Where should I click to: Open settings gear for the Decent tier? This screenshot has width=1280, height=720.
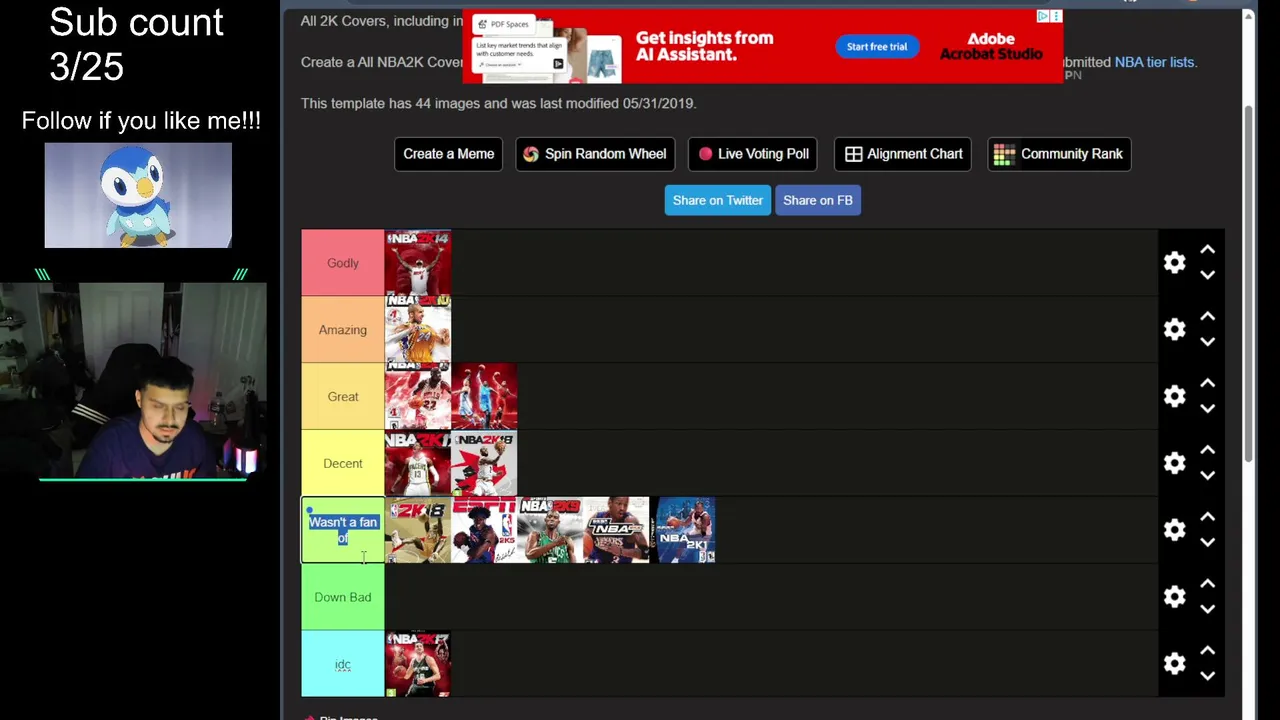(x=1174, y=464)
